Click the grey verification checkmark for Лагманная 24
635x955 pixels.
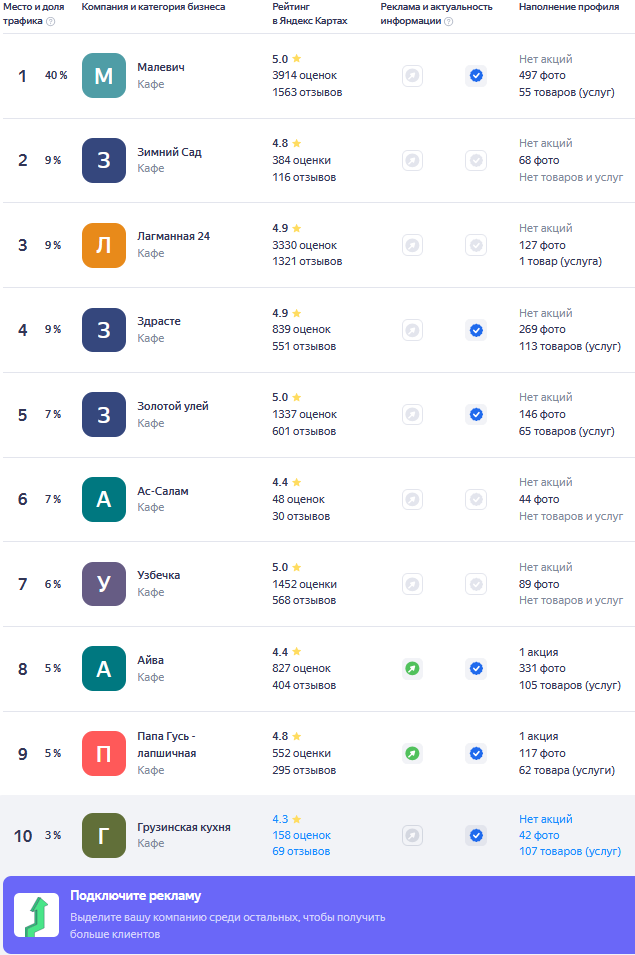(476, 245)
